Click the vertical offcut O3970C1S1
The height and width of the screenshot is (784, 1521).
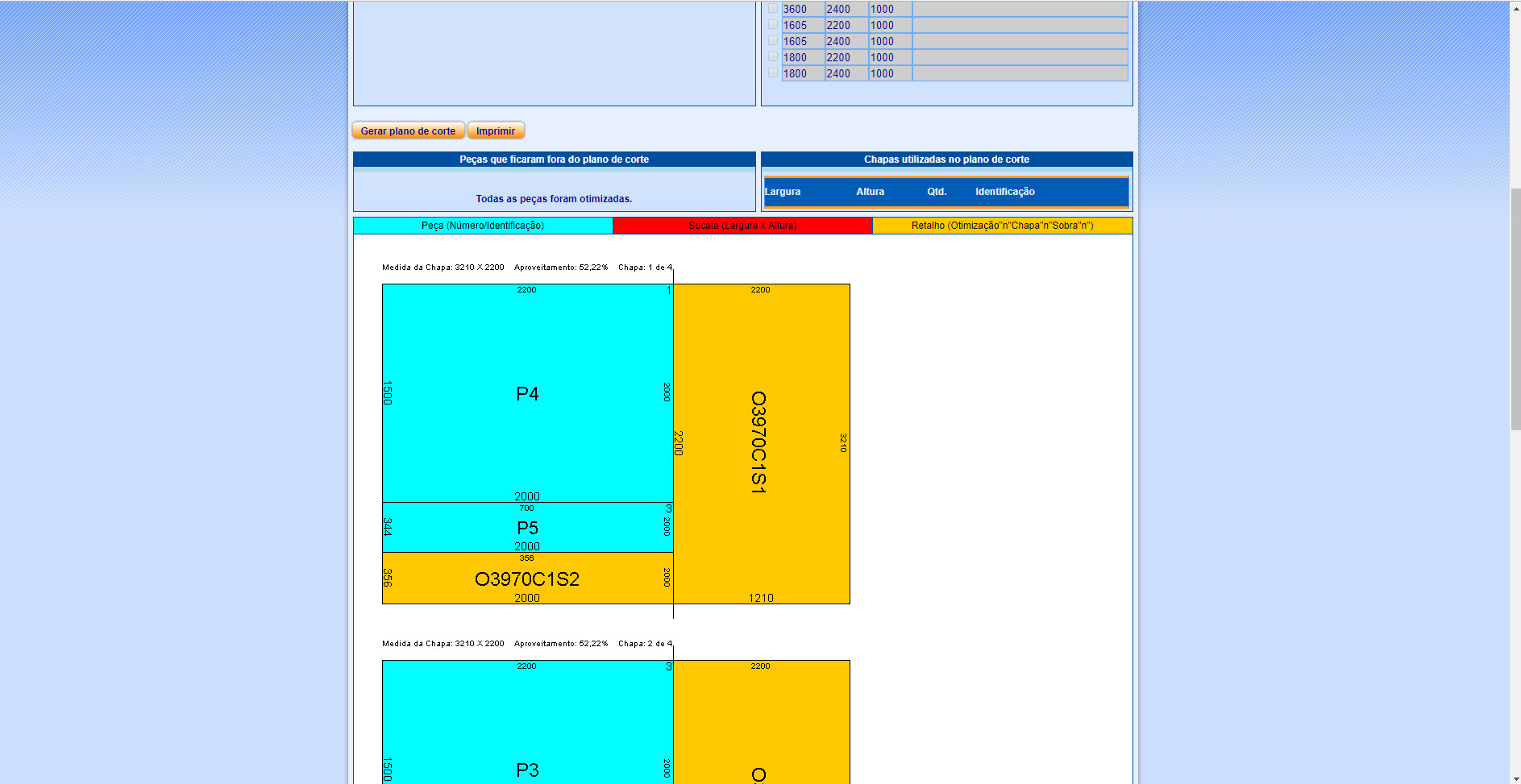point(760,442)
